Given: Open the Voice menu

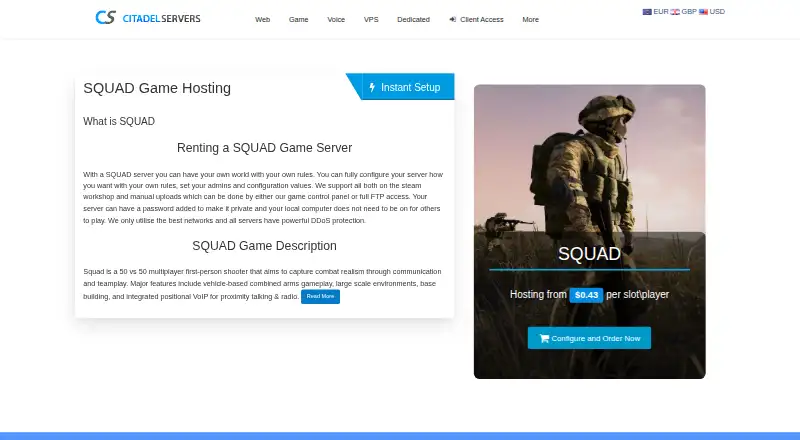Looking at the screenshot, I should 336,19.
